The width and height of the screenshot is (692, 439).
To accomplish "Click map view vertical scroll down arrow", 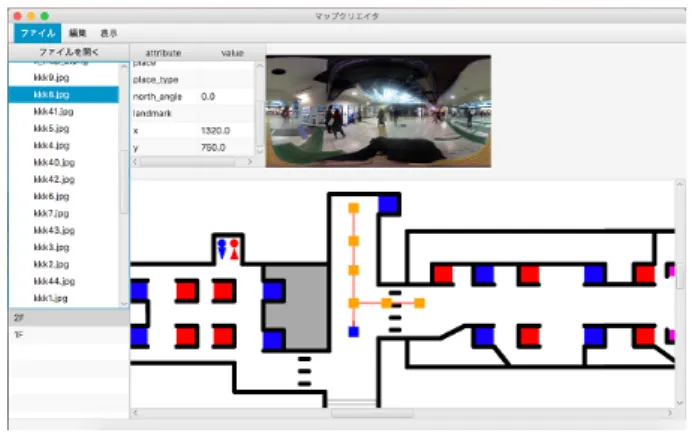I will click(x=680, y=403).
